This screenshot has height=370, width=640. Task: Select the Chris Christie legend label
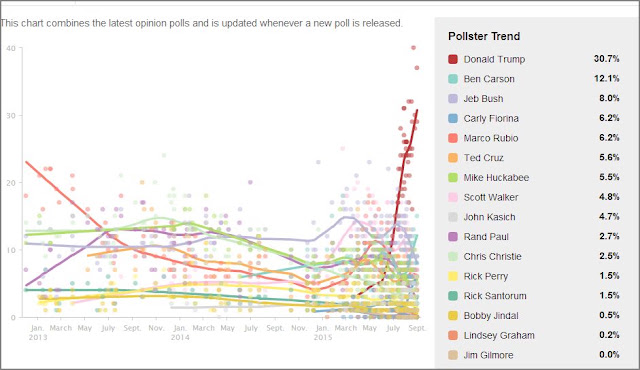(493, 257)
